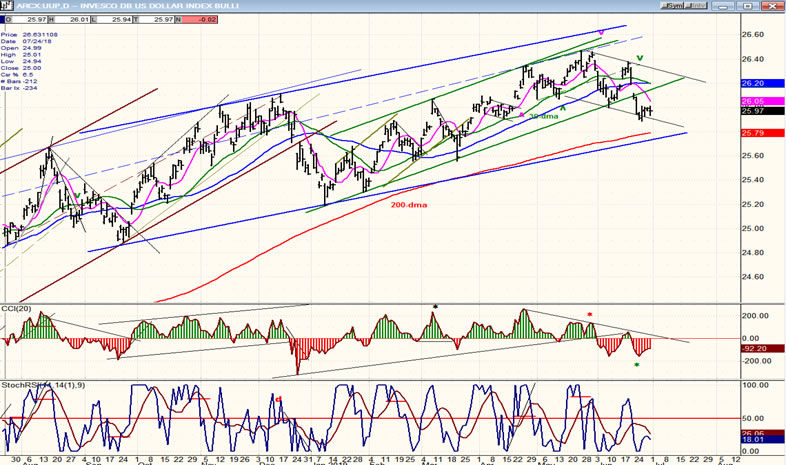
Task: Click the red asterisk in CCI panel
Action: 590,315
